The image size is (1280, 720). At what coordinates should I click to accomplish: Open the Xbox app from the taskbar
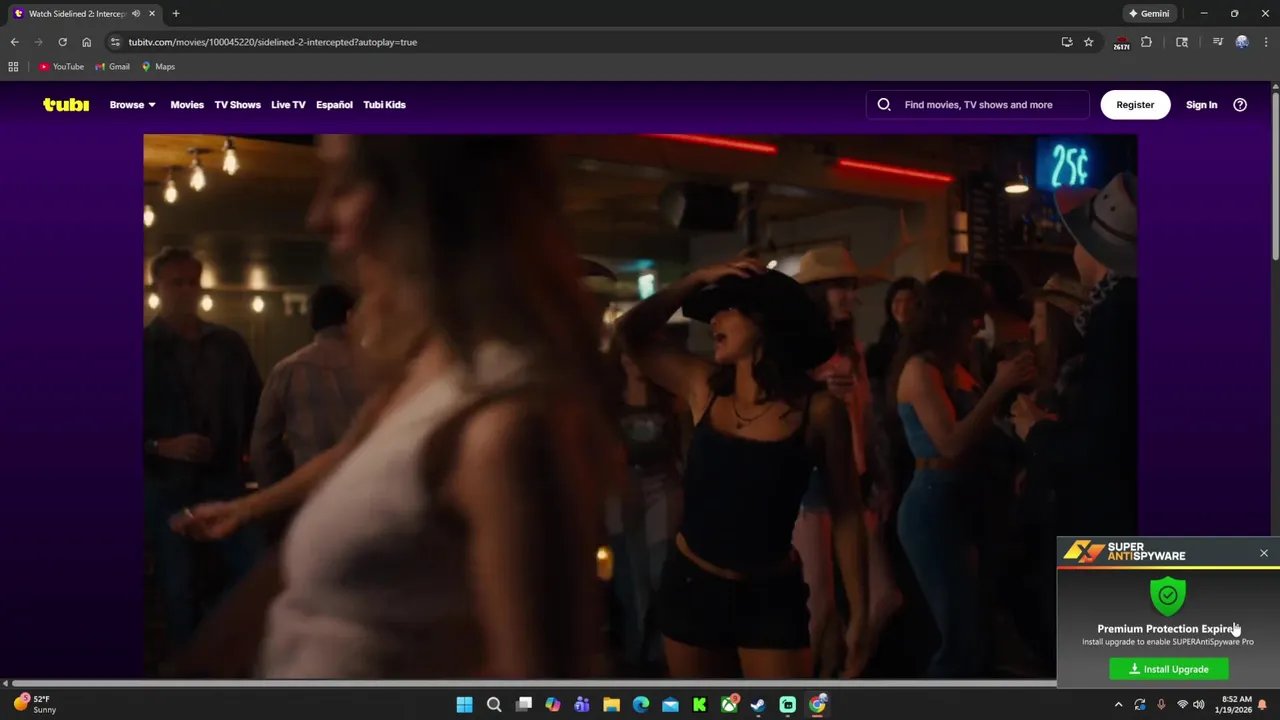(729, 705)
